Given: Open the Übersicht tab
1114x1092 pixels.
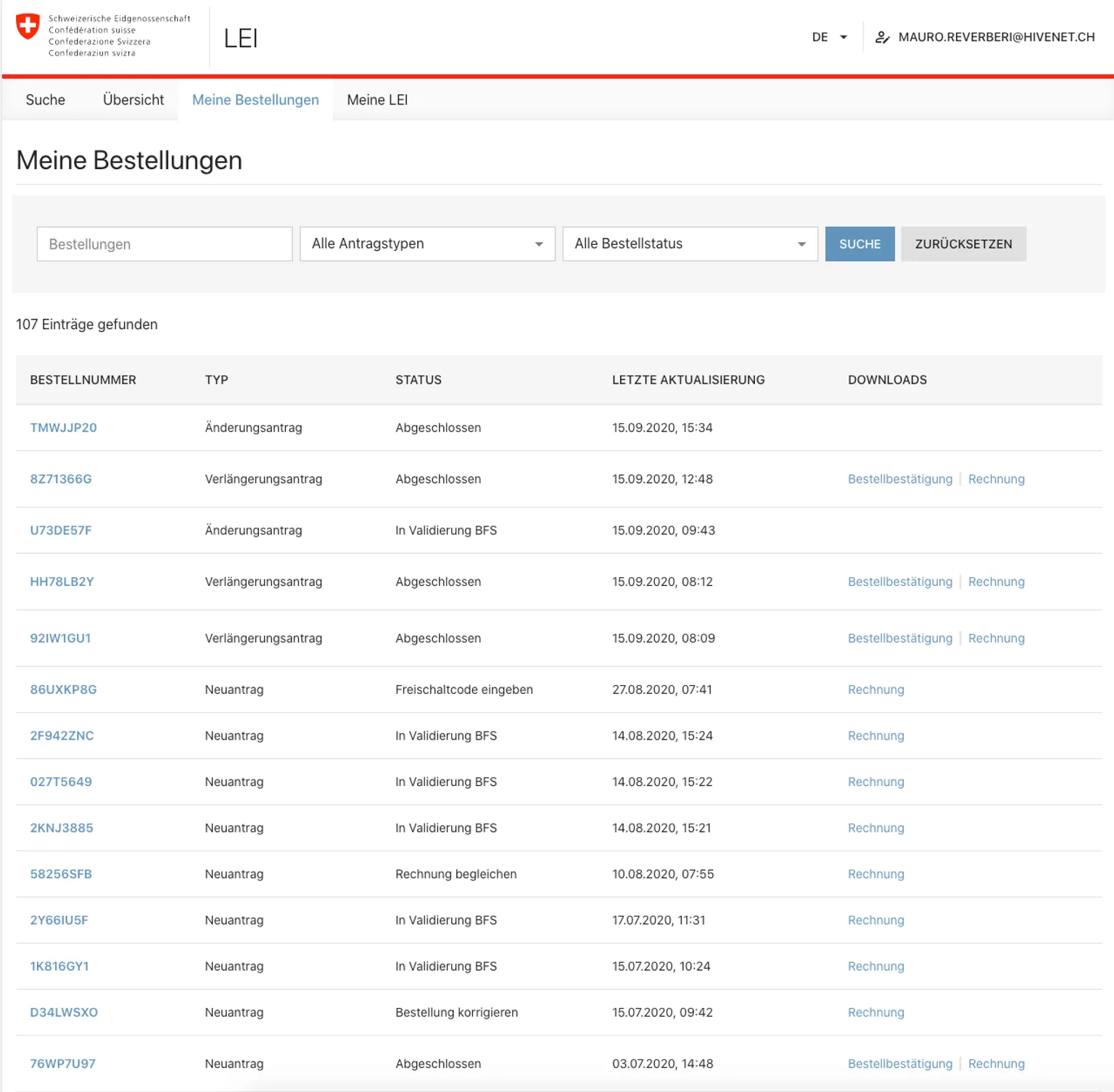Looking at the screenshot, I should (133, 100).
